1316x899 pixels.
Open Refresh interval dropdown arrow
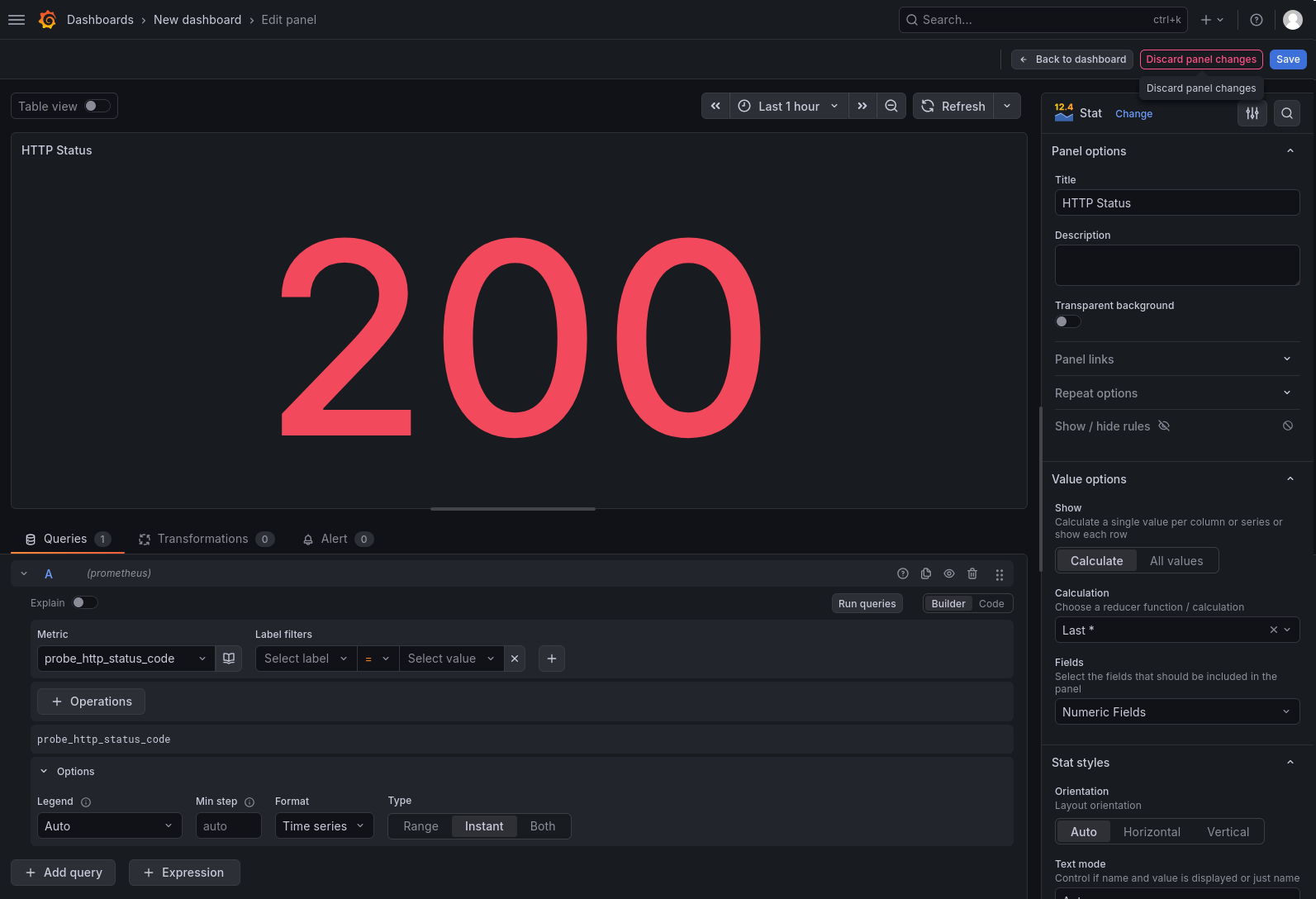(x=1007, y=106)
